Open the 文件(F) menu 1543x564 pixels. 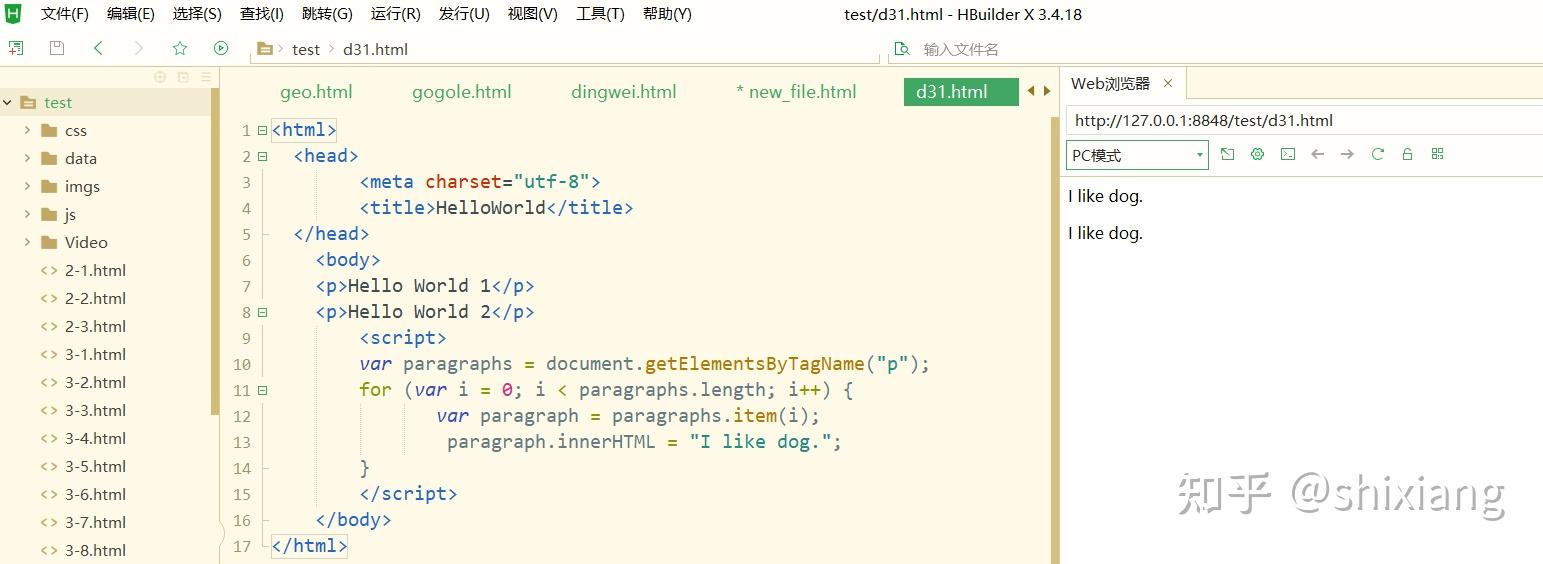(65, 14)
